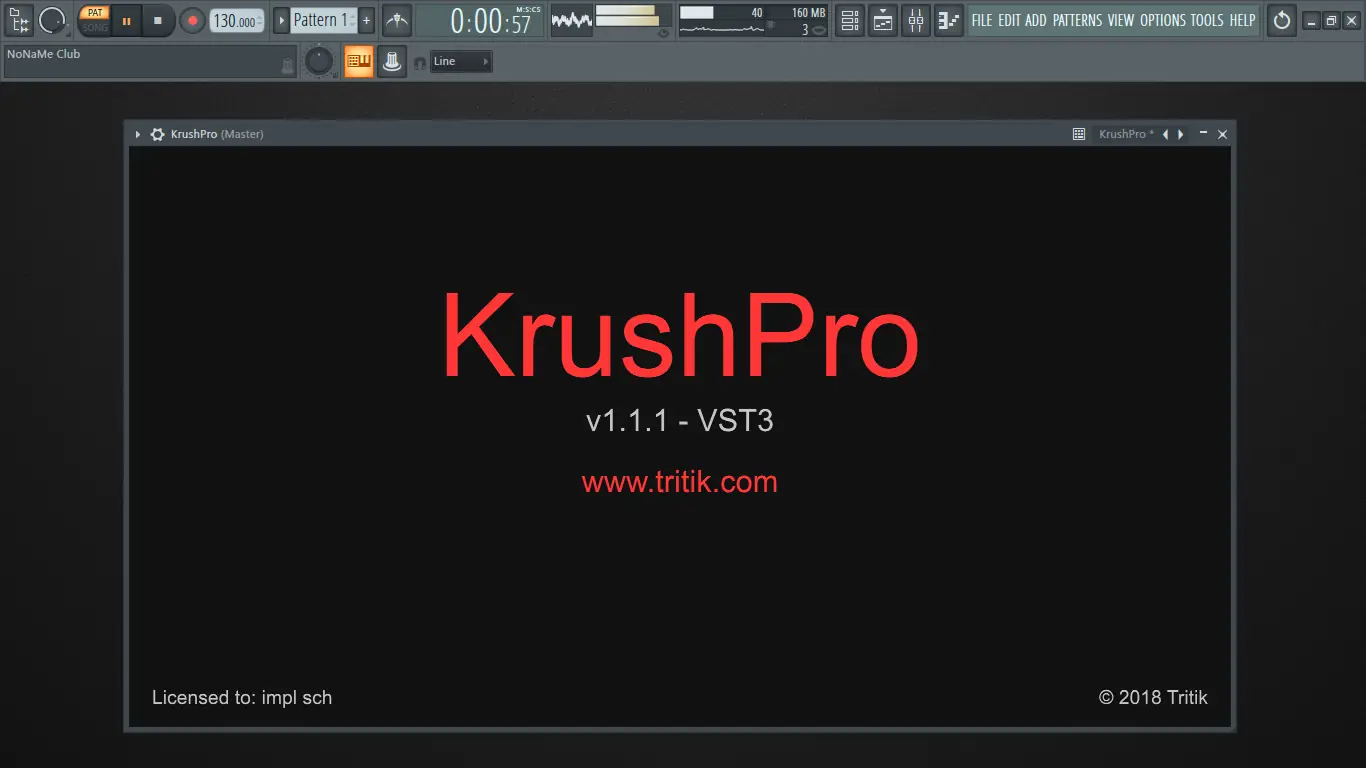Open the pattern options arrow left of Pattern 1
The image size is (1366, 768).
[x=281, y=20]
